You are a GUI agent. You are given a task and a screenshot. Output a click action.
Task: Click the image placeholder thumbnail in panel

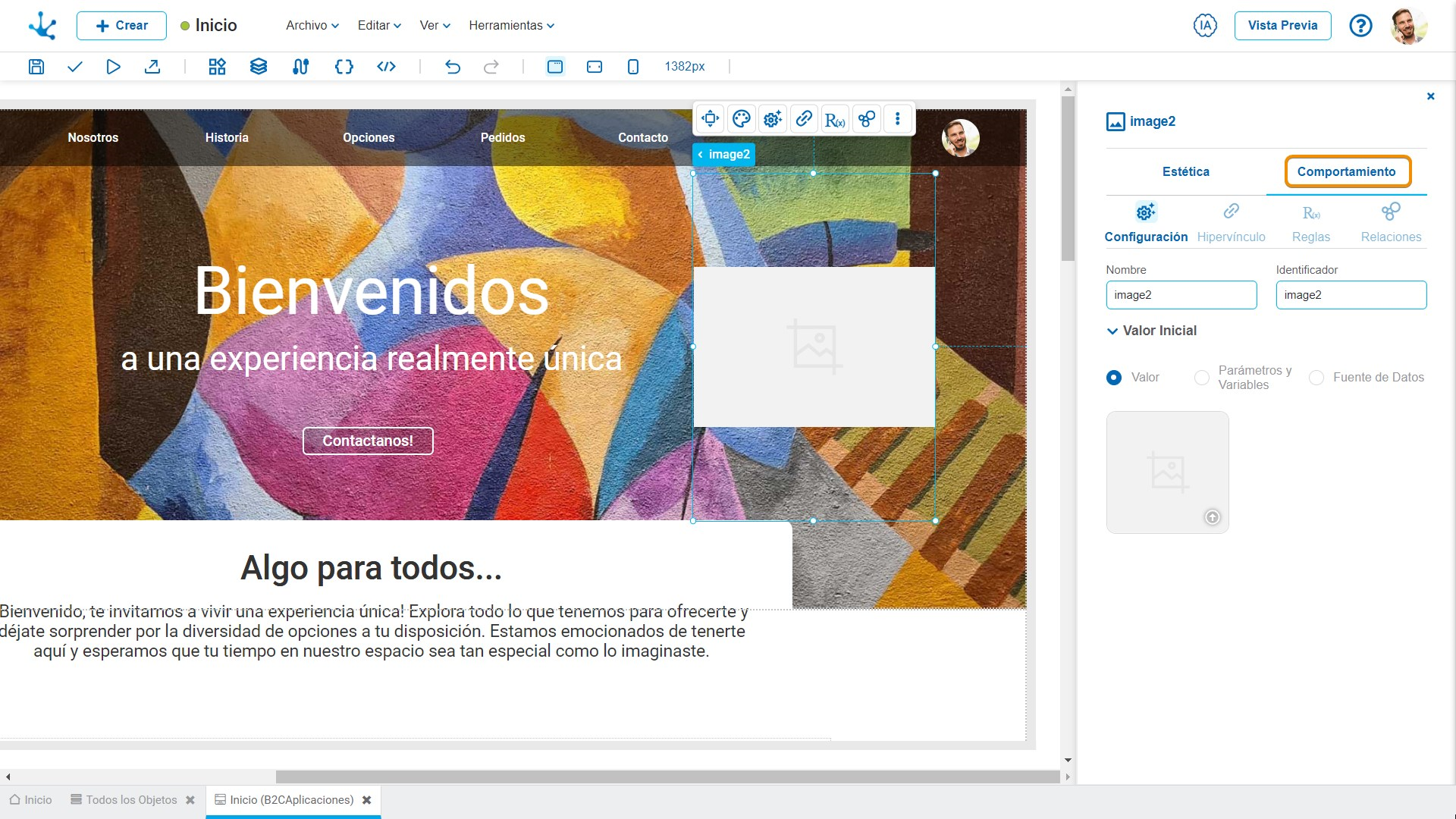(1167, 472)
